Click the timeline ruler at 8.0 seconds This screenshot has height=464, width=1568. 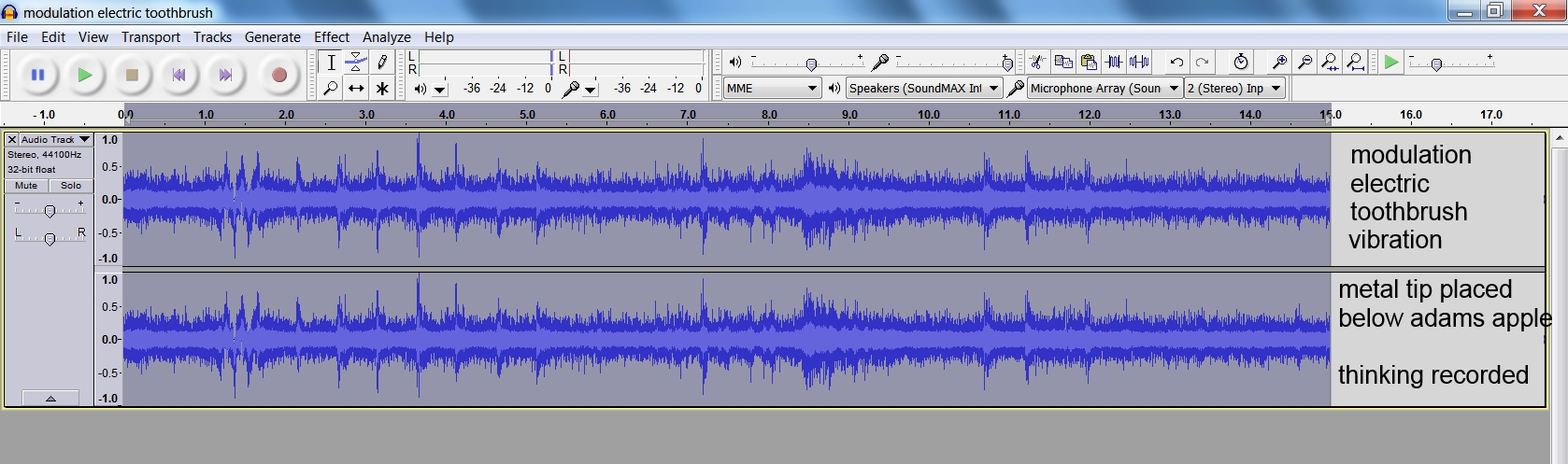click(768, 115)
